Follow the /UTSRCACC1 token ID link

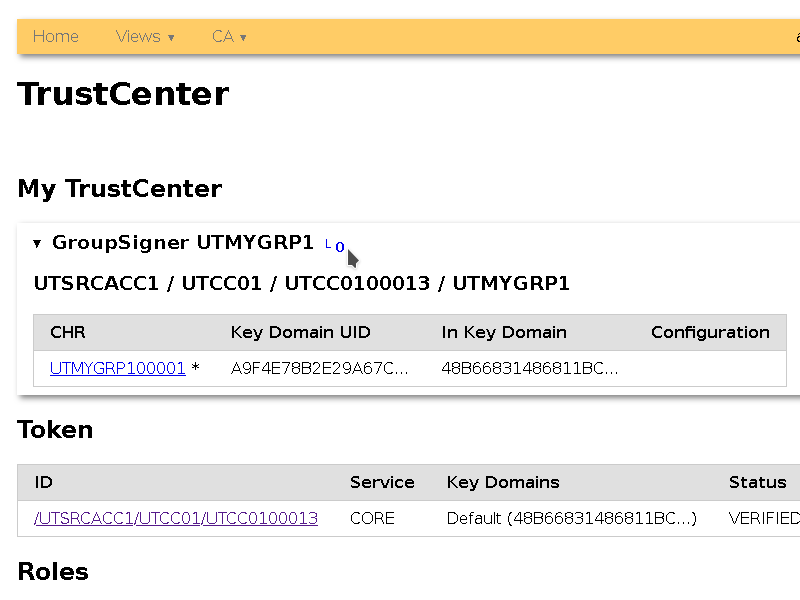[x=84, y=518]
